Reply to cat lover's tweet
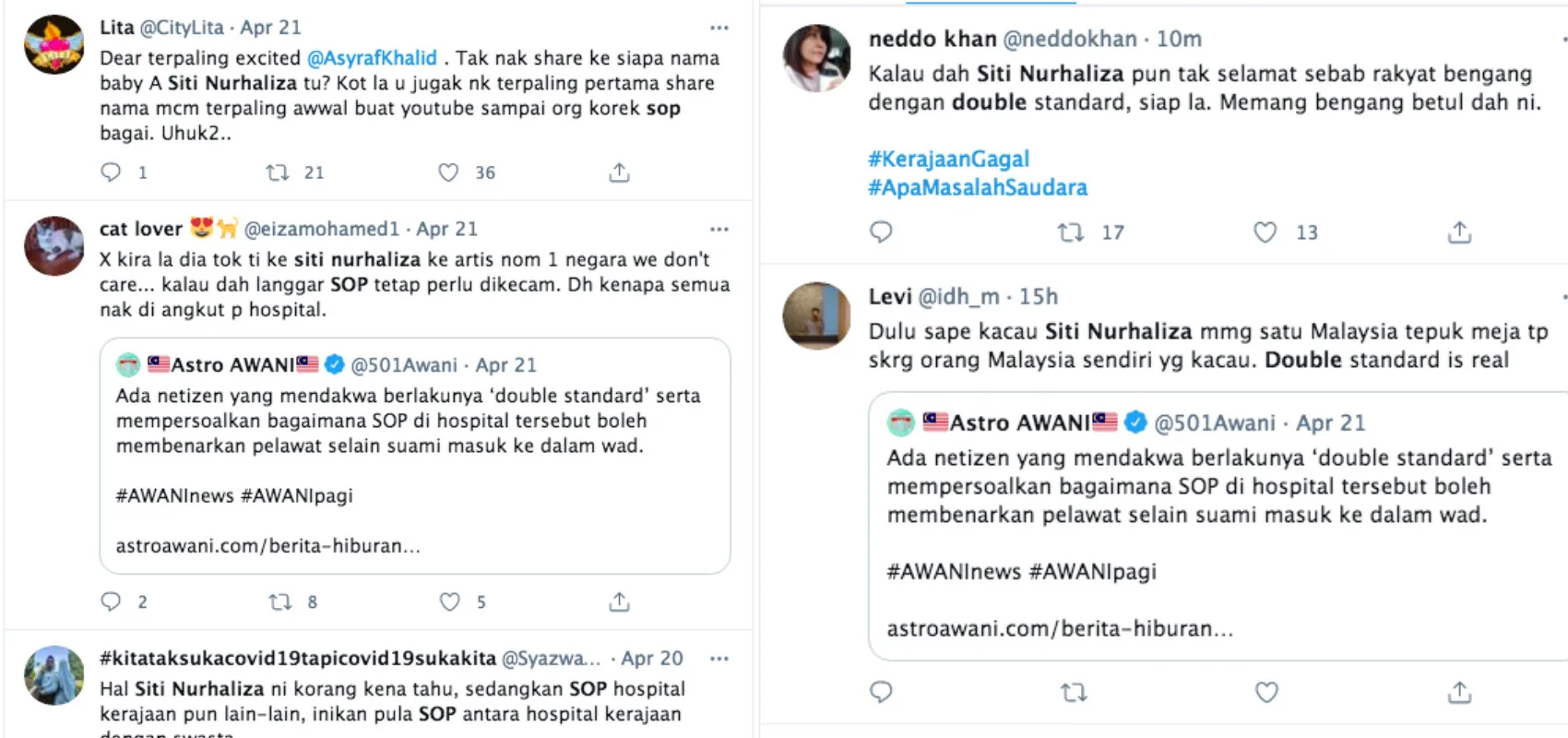1568x738 pixels. point(111,602)
